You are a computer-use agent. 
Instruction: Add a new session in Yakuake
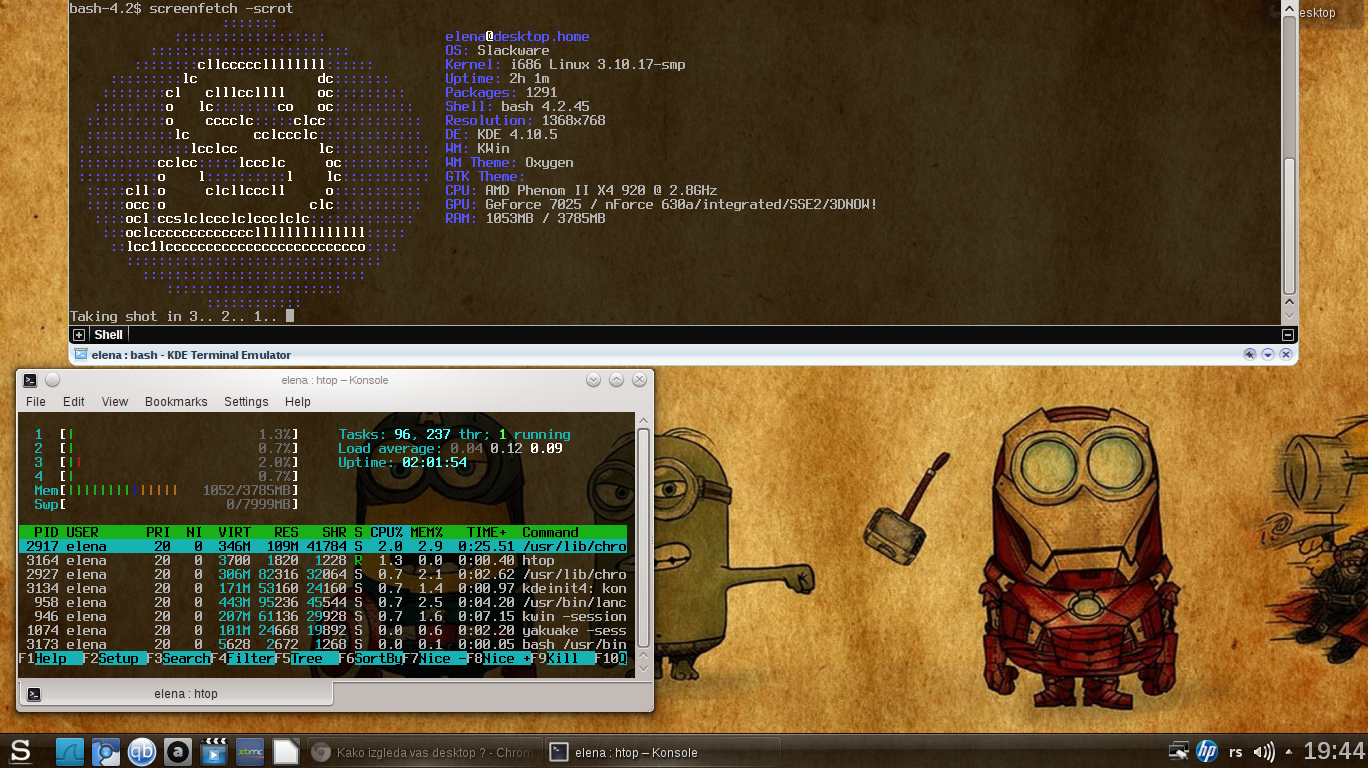[x=79, y=335]
